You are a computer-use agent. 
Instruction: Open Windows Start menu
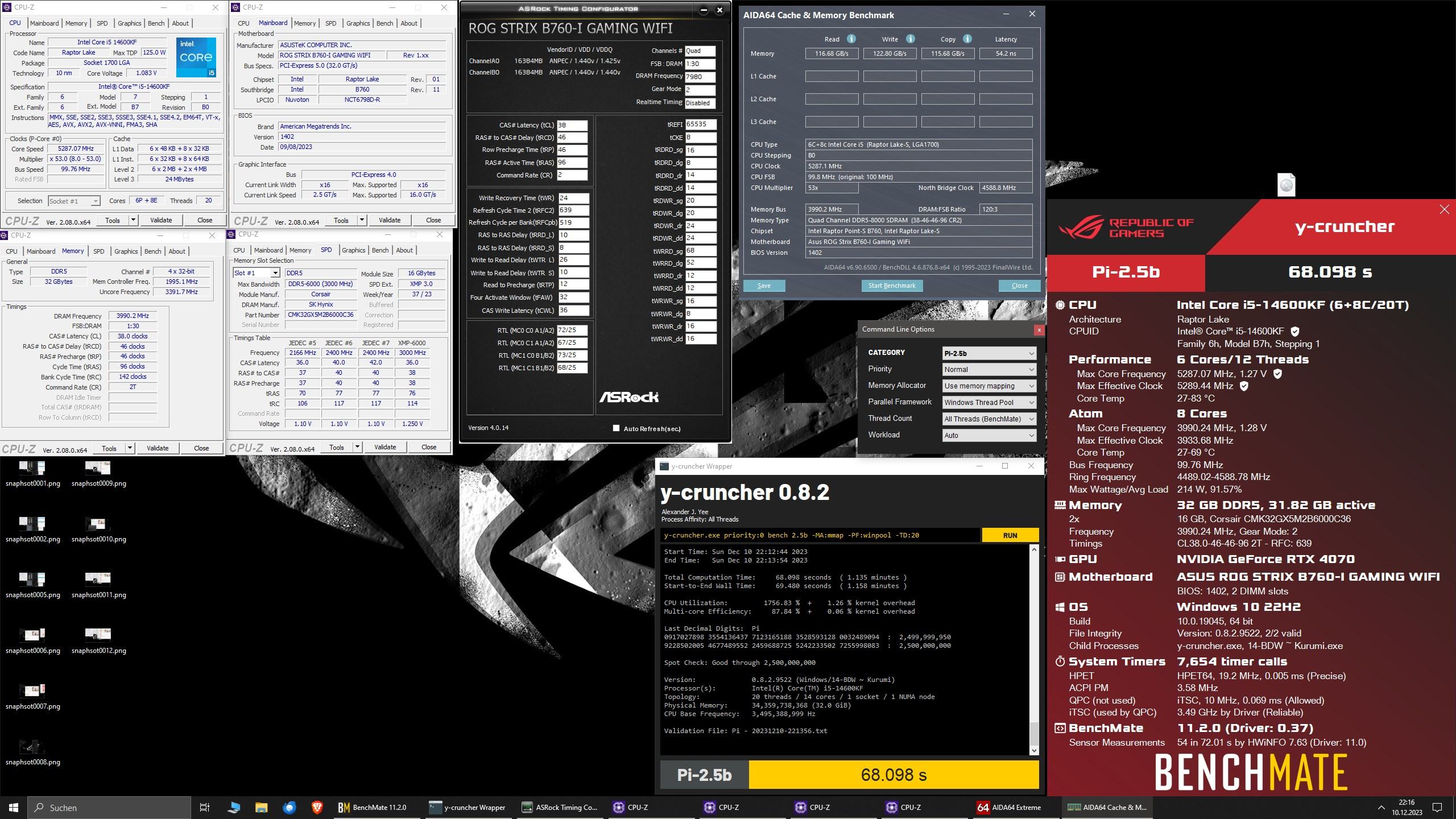coord(14,807)
